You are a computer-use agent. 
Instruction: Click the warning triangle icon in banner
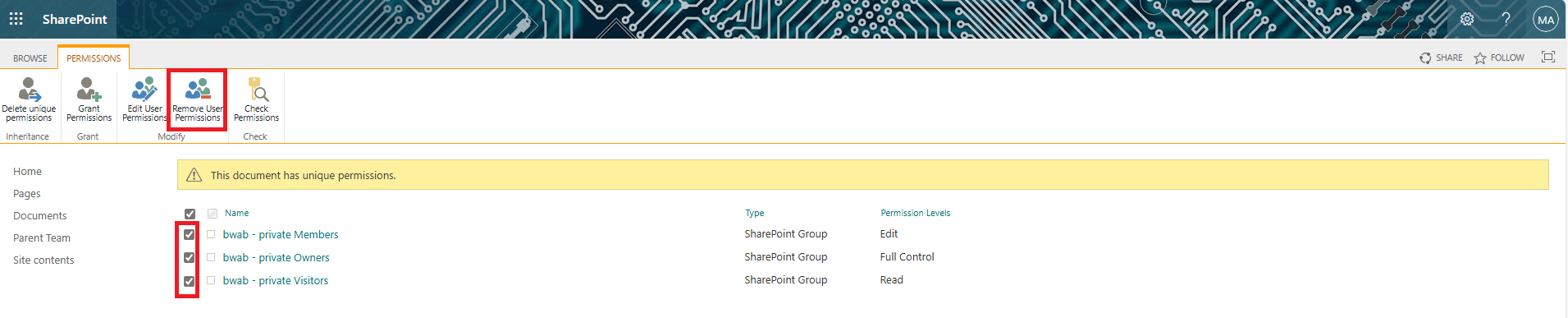194,175
